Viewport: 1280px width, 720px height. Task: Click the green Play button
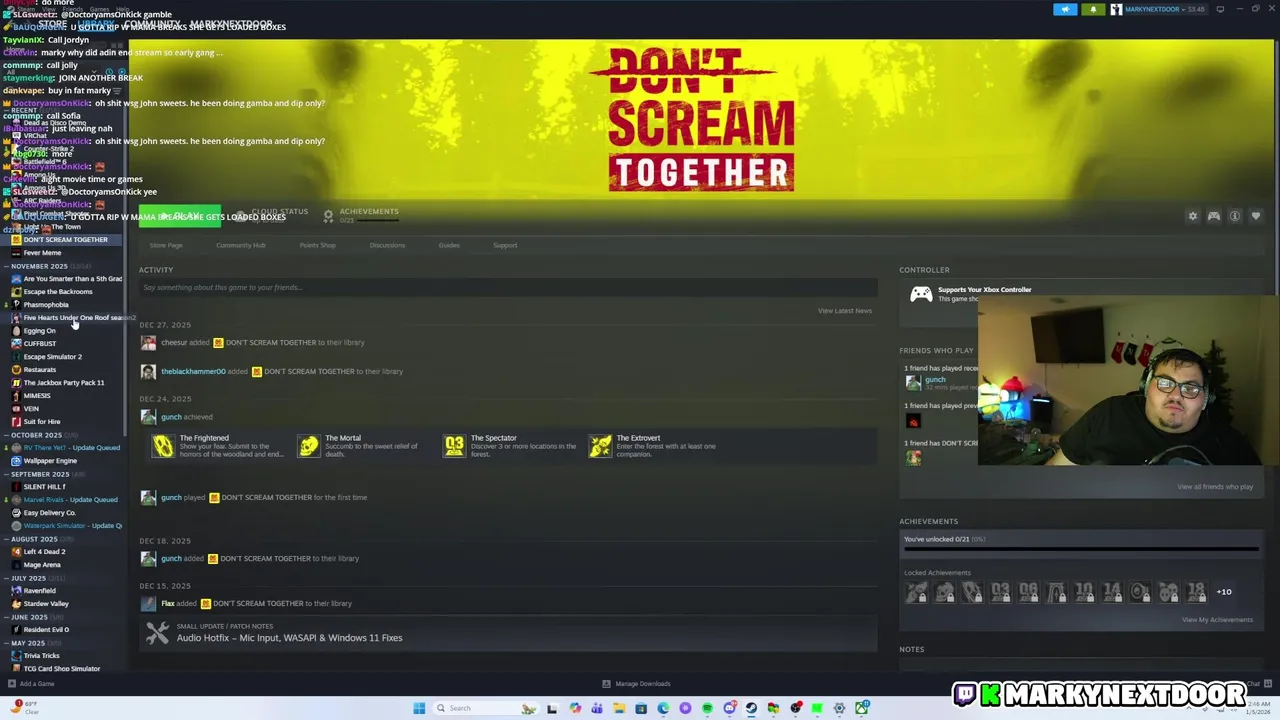[x=180, y=216]
